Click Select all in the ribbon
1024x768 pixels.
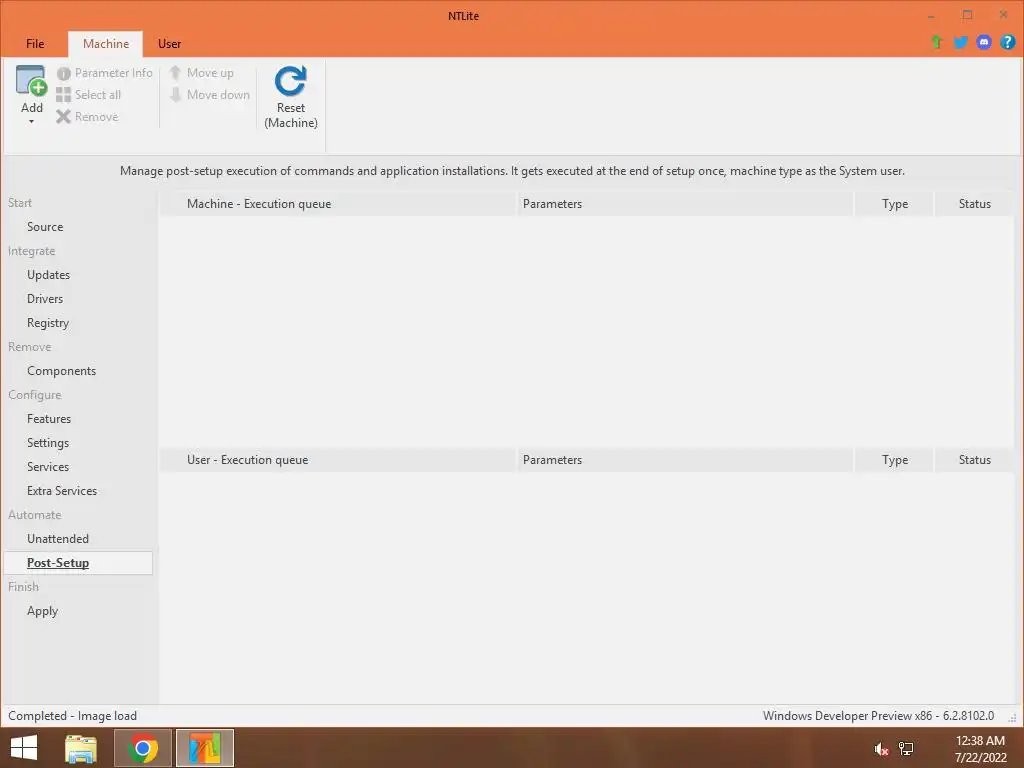click(89, 95)
